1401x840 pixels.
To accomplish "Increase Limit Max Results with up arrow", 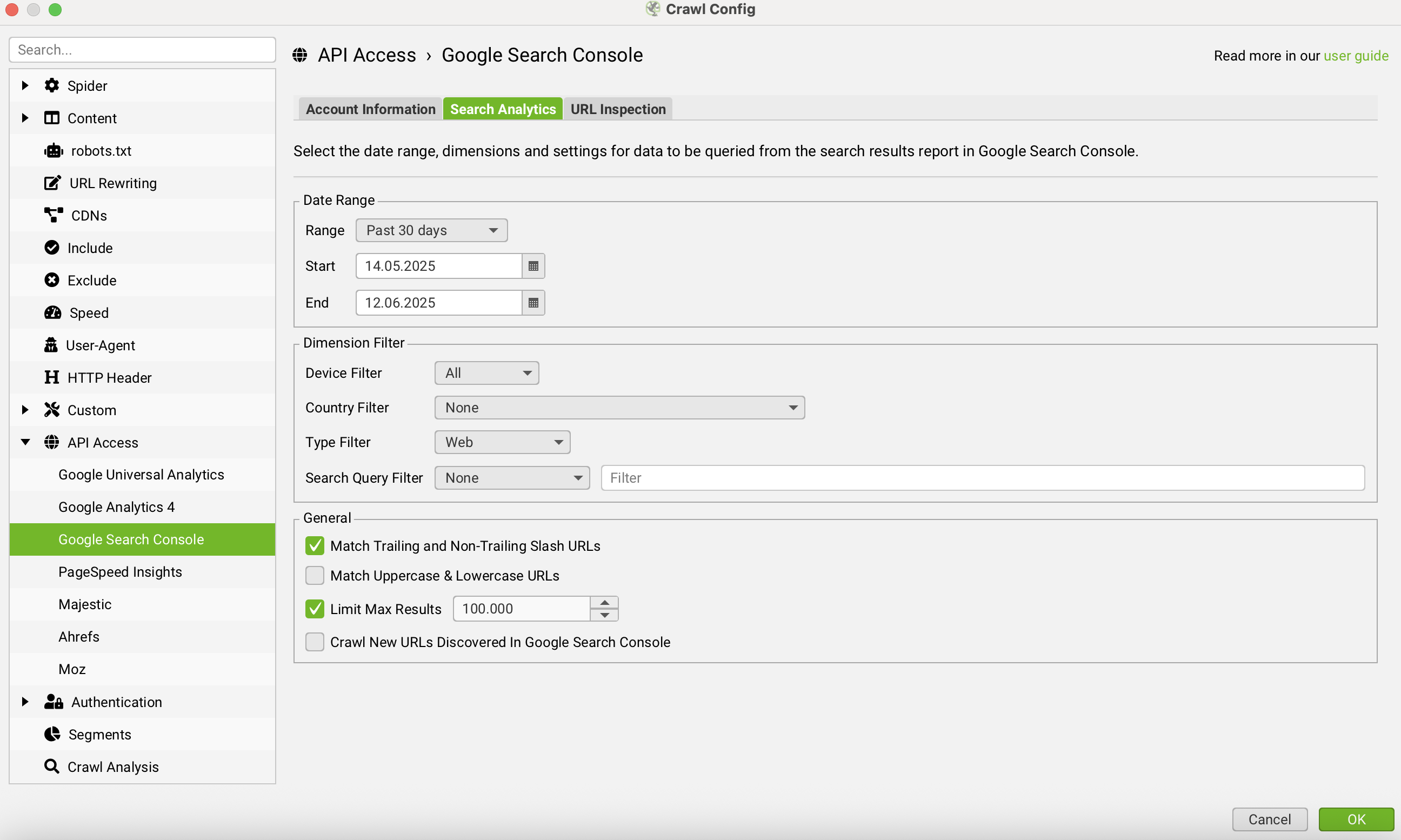I will (x=604, y=603).
